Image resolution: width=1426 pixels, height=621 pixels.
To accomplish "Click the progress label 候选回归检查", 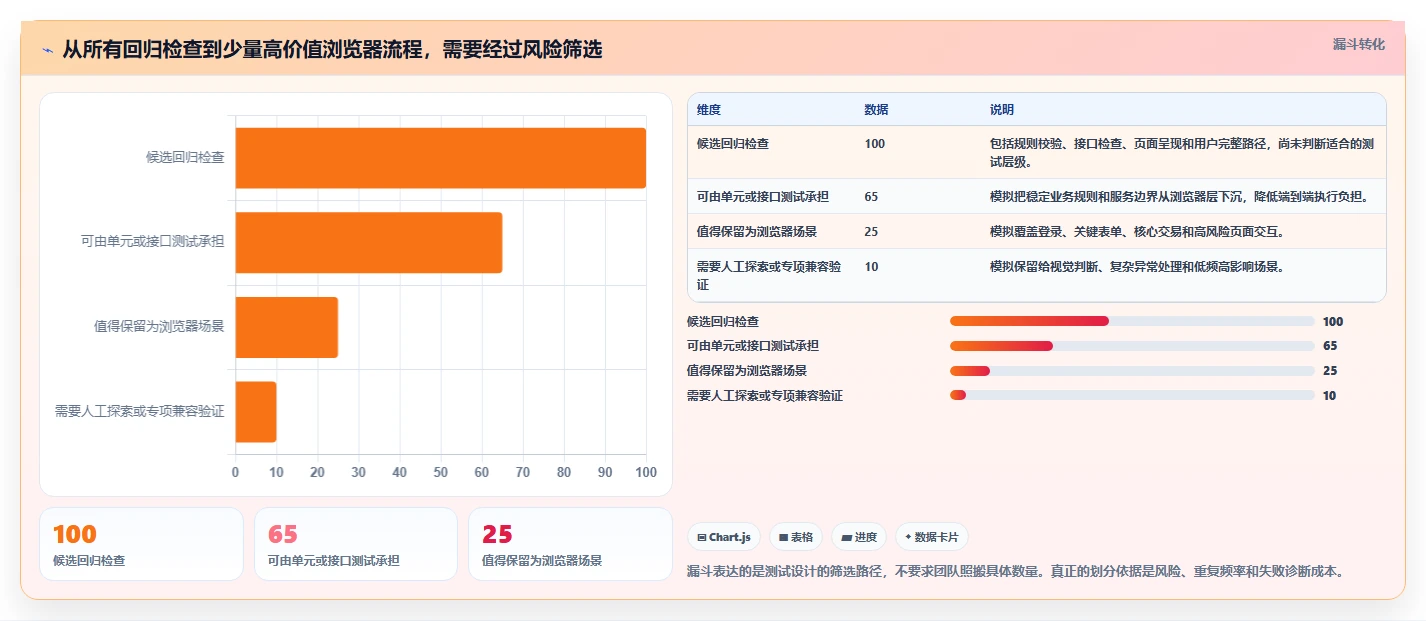I will 723,322.
